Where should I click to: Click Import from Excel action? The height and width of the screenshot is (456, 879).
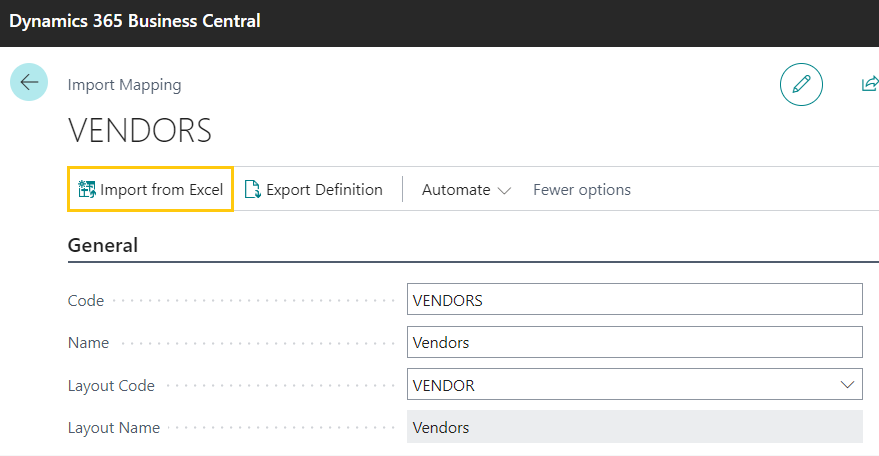click(x=150, y=190)
